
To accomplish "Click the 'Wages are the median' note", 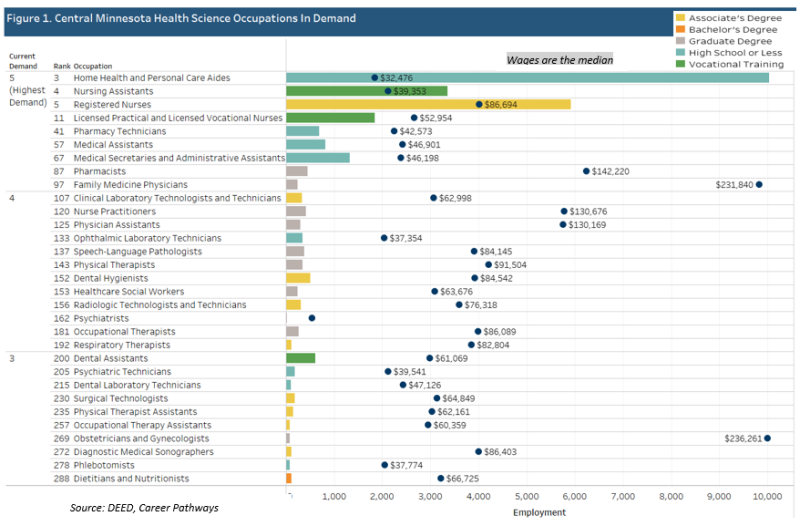I will coord(560,60).
